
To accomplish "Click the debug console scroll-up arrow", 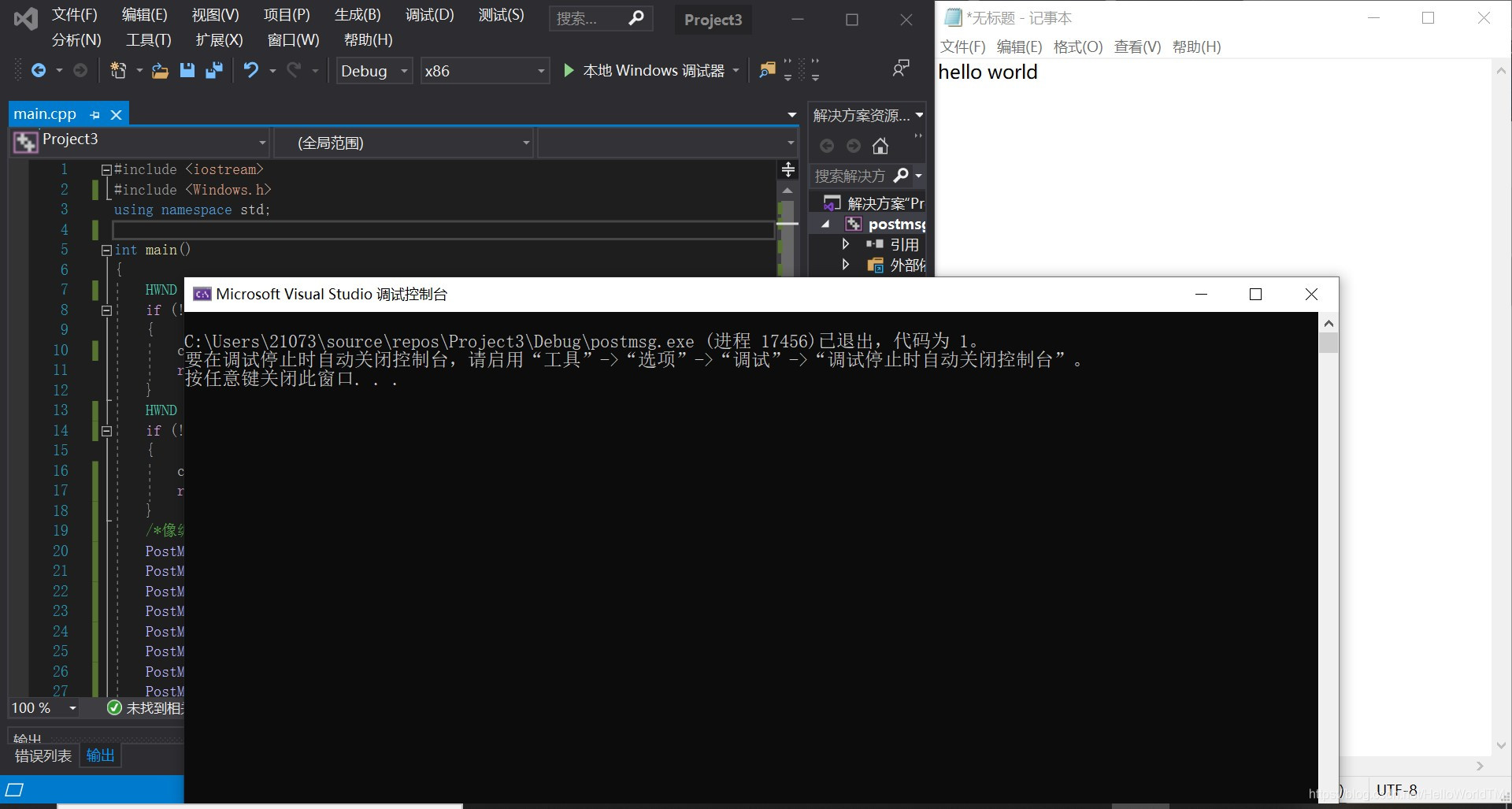I will point(1329,323).
